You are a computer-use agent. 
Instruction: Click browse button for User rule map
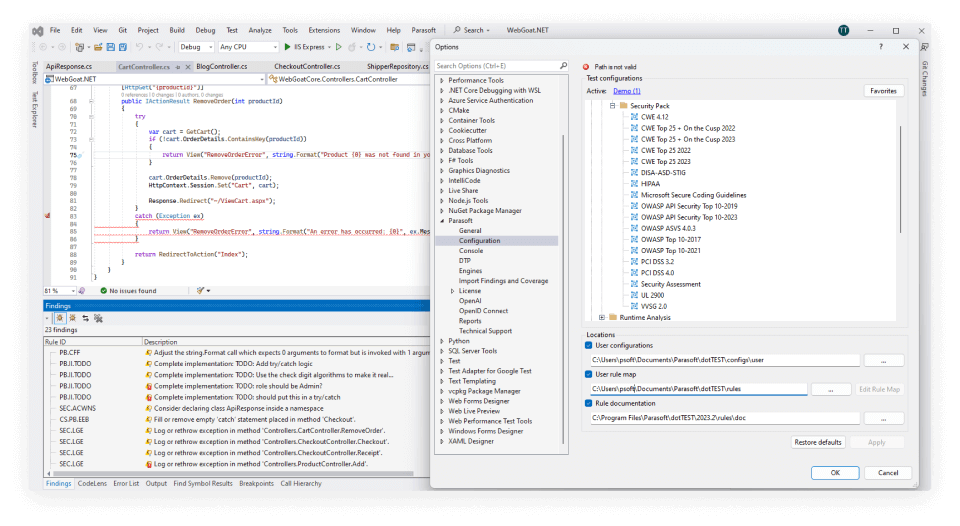(830, 389)
